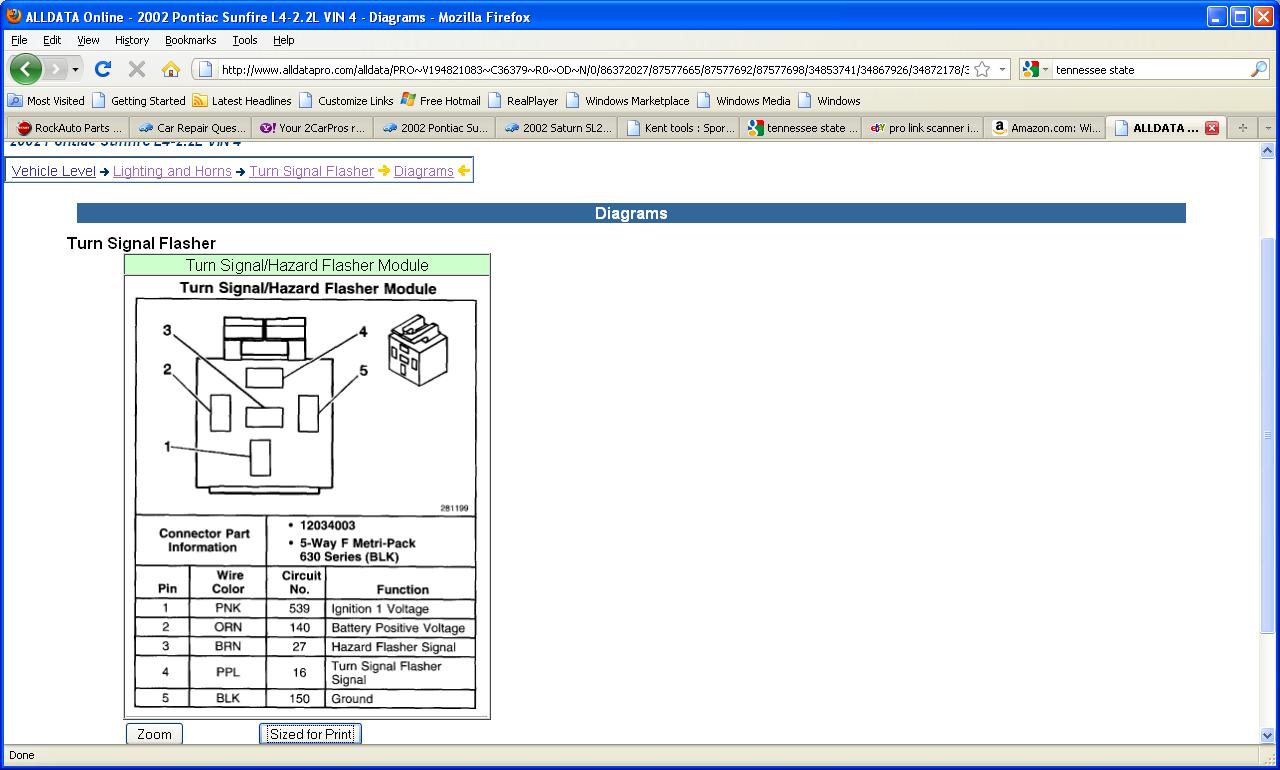Open the History menu
The image size is (1280, 770).
tap(132, 40)
